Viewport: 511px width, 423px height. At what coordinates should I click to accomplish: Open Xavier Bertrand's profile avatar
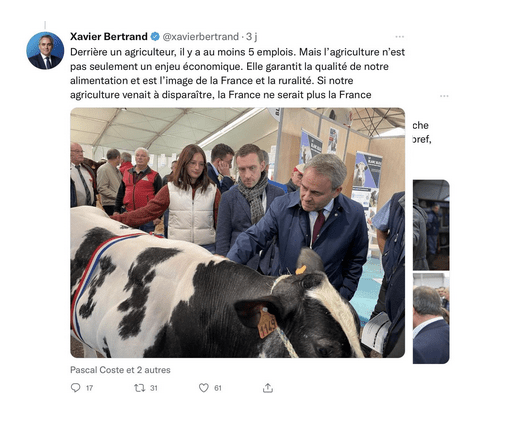pyautogui.click(x=45, y=51)
